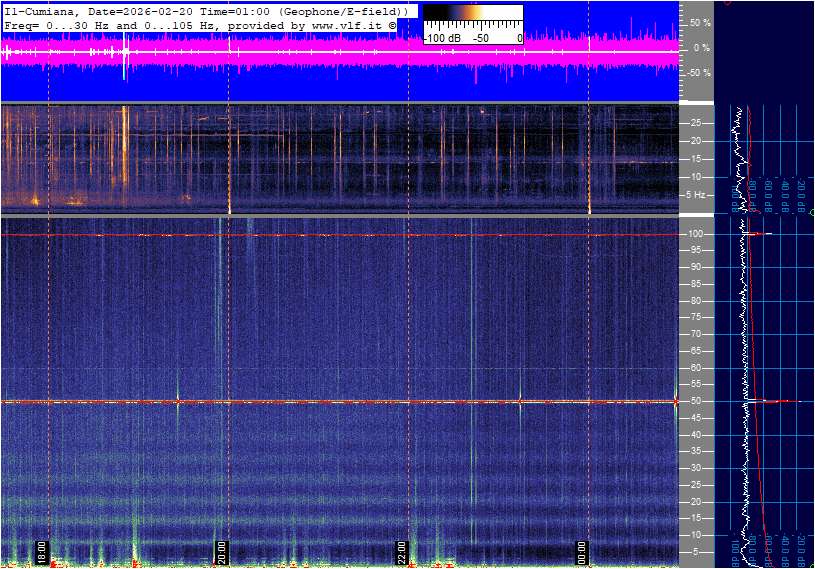815x569 pixels.
Task: Click the -50 % amplitude label
Action: (697, 73)
